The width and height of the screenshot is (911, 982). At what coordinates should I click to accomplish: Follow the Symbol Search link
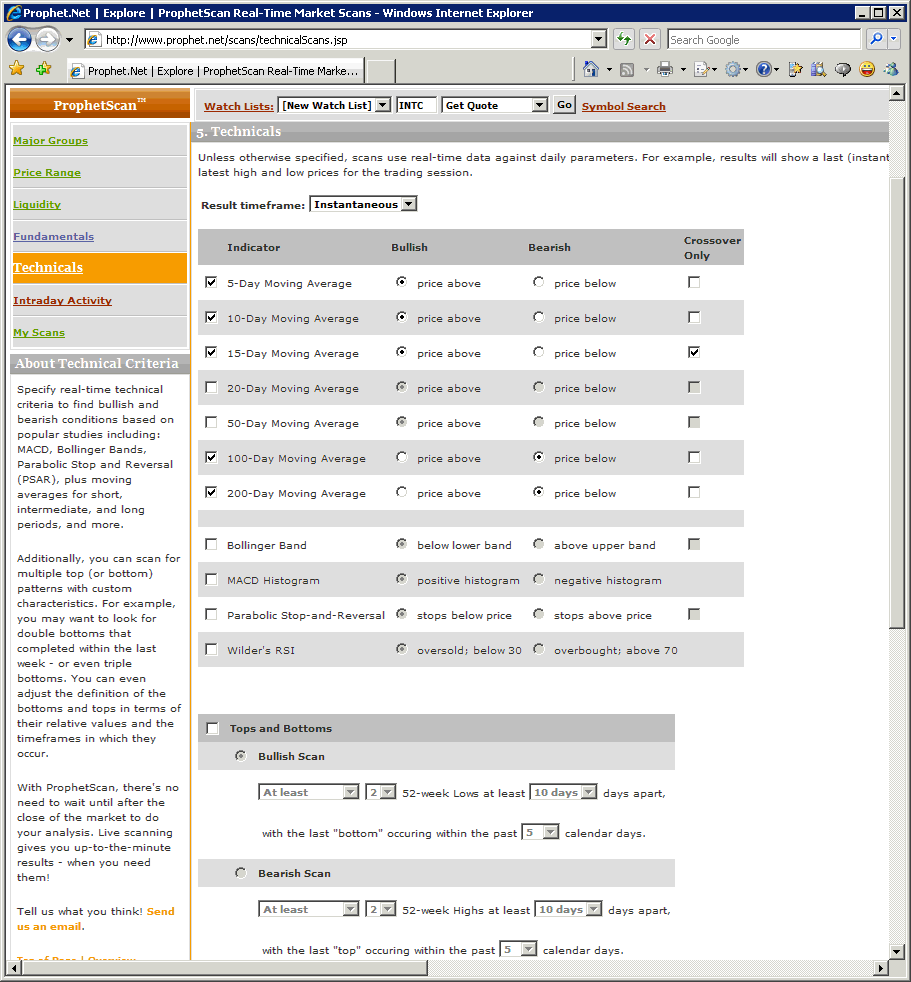click(623, 107)
